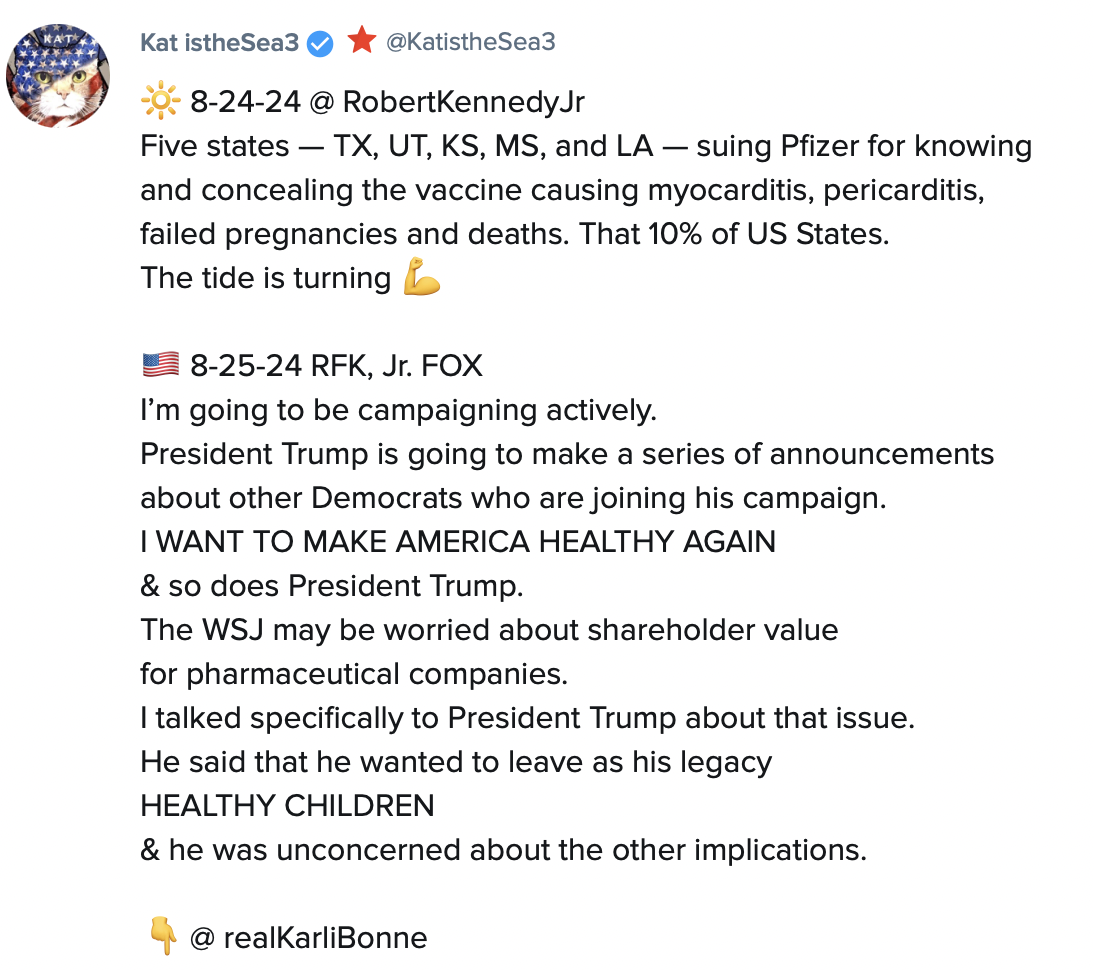Viewport: 1094px width, 970px height.
Task: Click the pointing down hand emoji
Action: [x=162, y=937]
